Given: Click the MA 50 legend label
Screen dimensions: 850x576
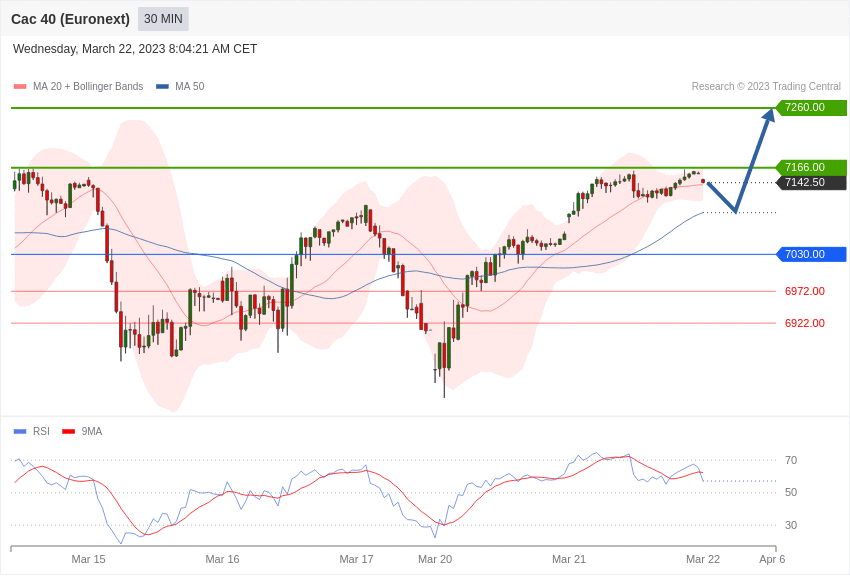Looking at the screenshot, I should (190, 86).
